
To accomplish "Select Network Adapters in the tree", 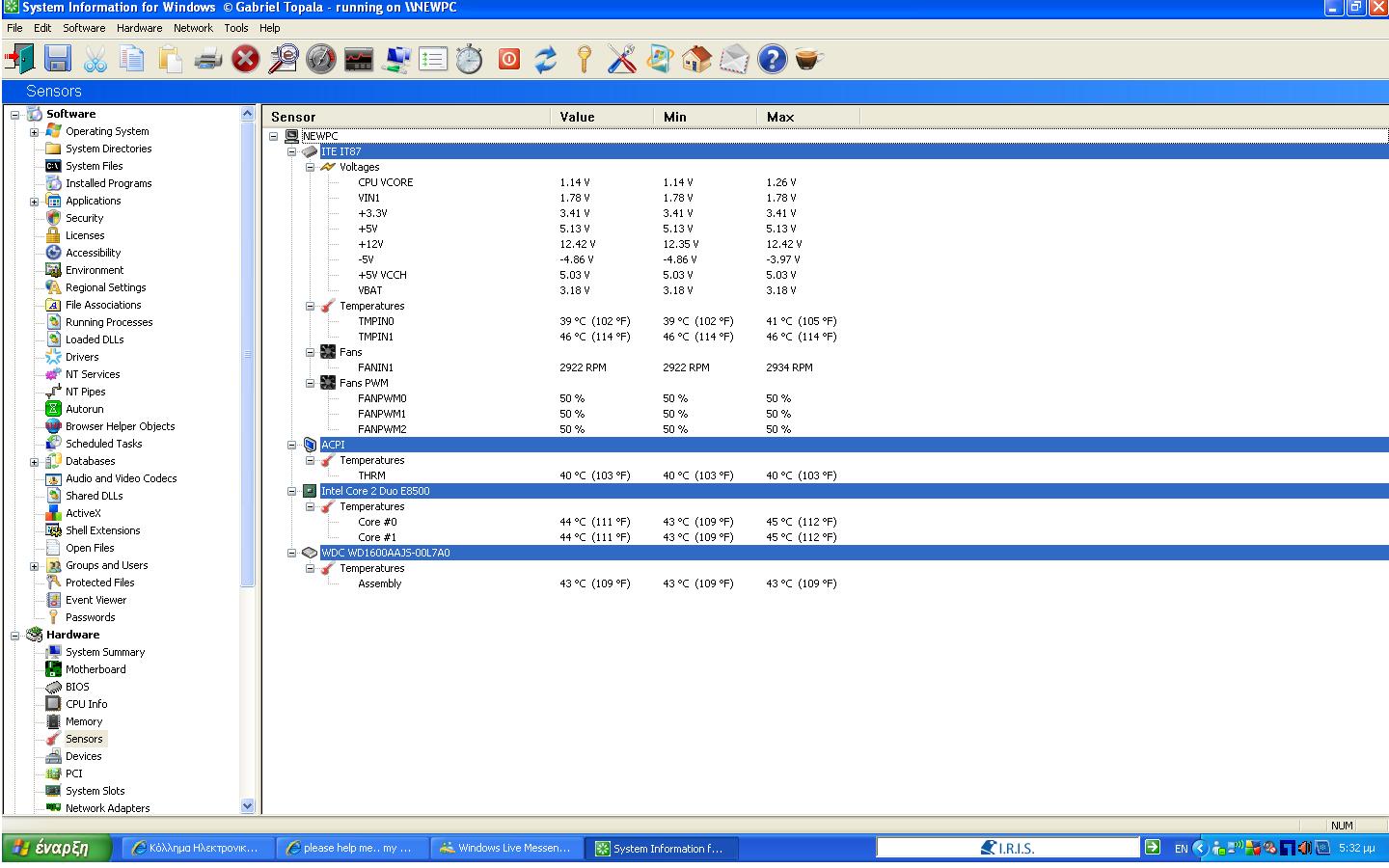I will pyautogui.click(x=107, y=808).
